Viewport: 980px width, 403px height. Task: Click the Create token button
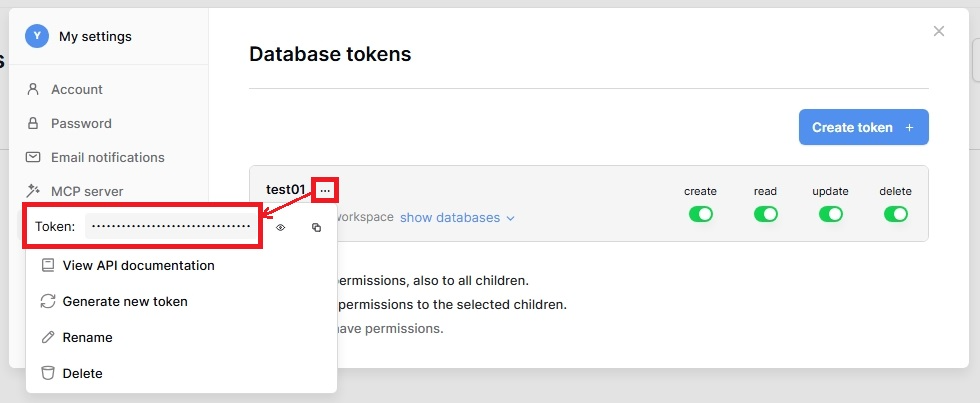(x=864, y=127)
